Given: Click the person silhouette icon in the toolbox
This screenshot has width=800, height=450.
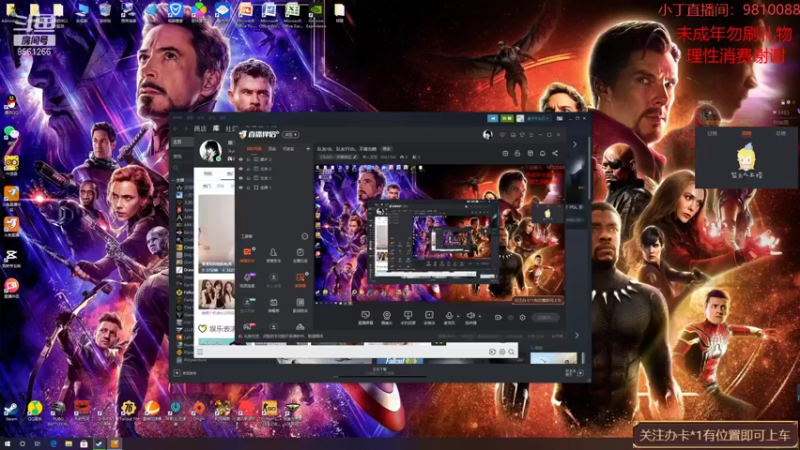Looking at the screenshot, I should pos(273,254).
